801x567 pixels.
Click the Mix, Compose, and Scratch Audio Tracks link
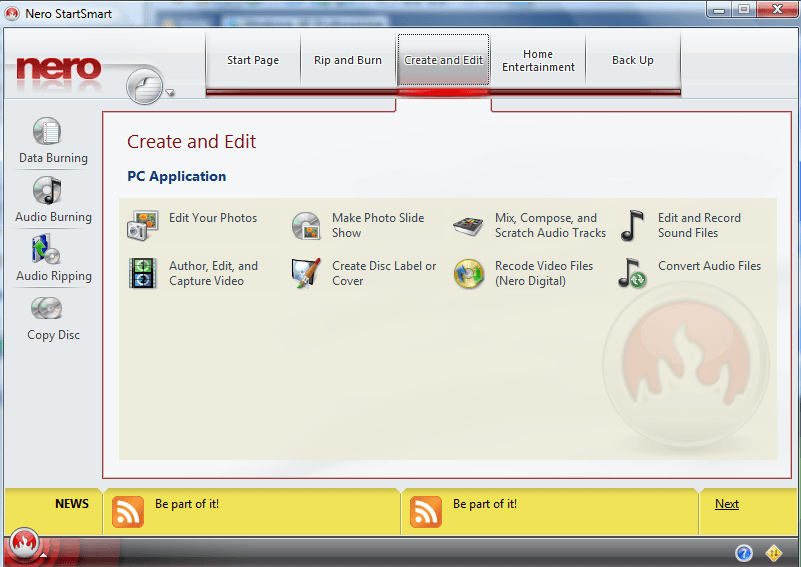pos(550,225)
